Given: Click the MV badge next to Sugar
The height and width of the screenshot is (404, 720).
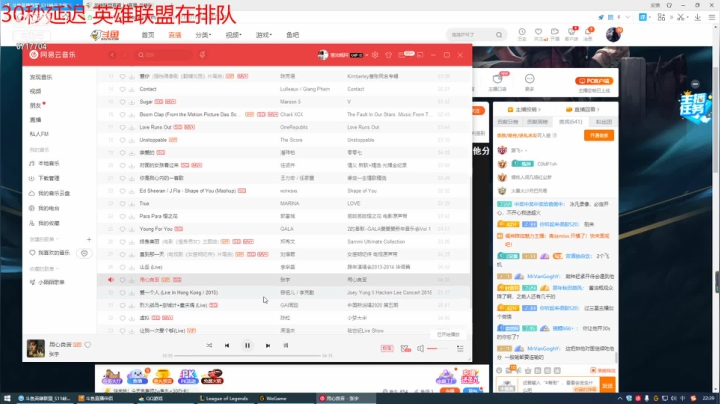Looking at the screenshot, I should click(x=170, y=102).
